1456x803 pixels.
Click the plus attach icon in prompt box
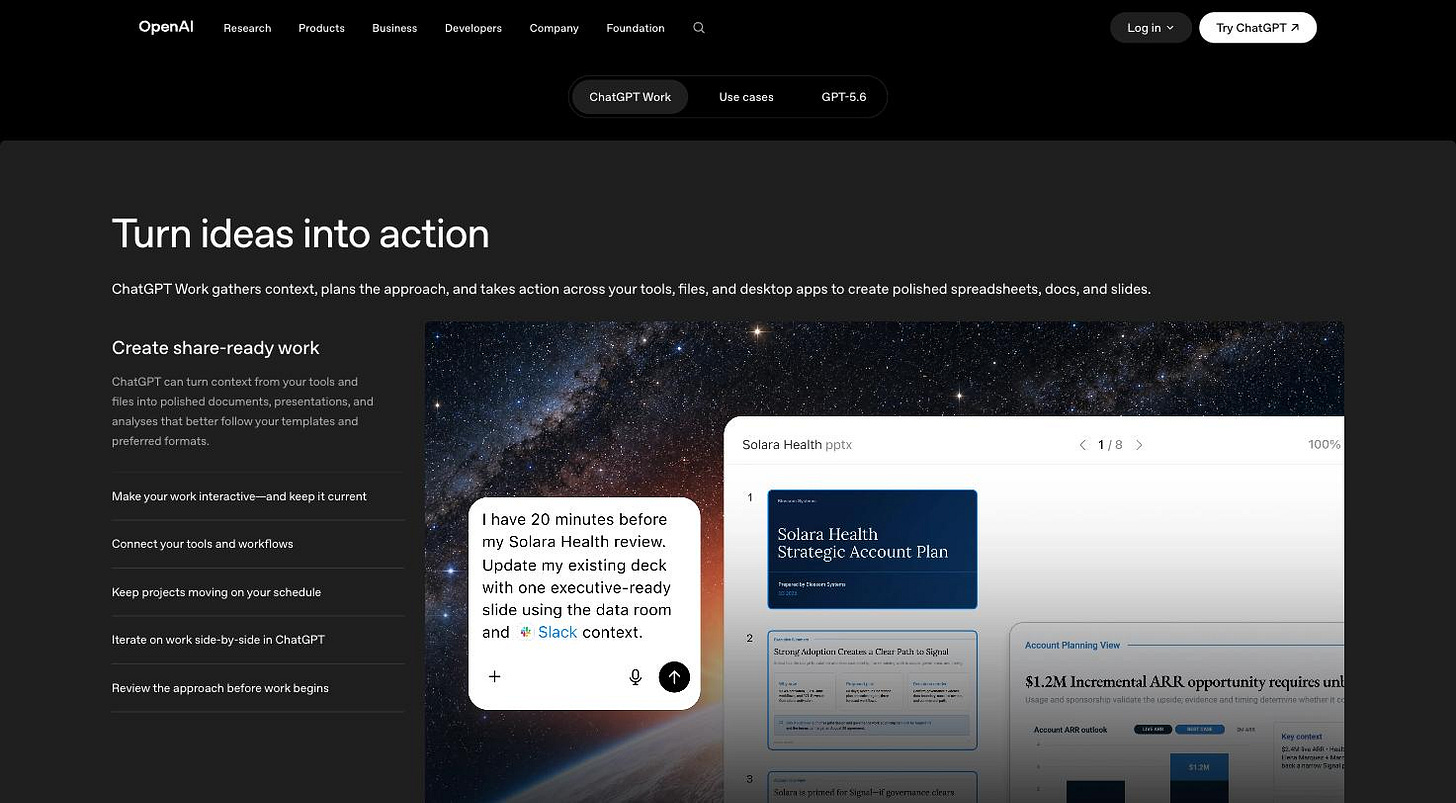(494, 677)
